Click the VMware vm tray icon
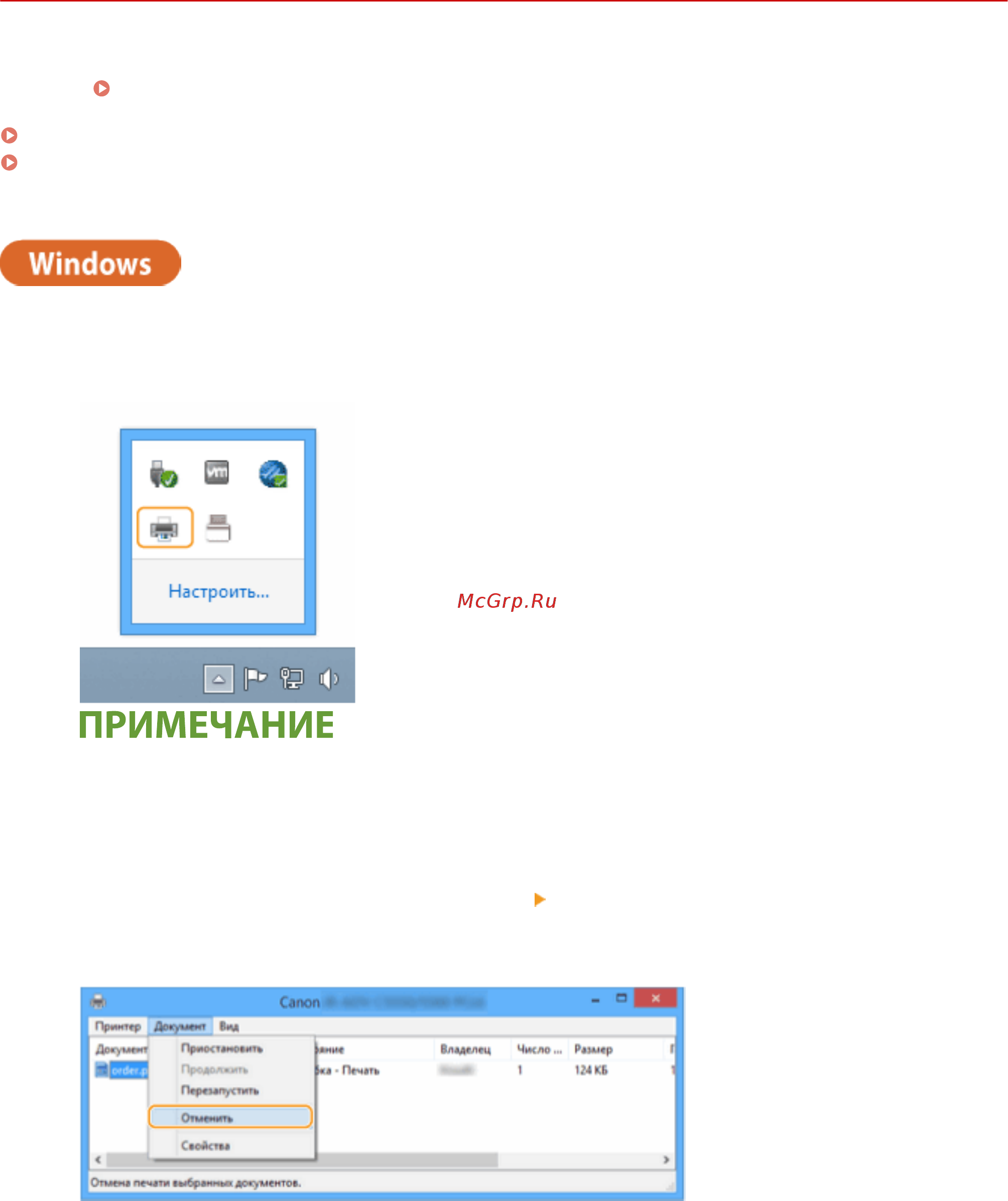Screen dimensions: 1008x1201 [x=217, y=473]
